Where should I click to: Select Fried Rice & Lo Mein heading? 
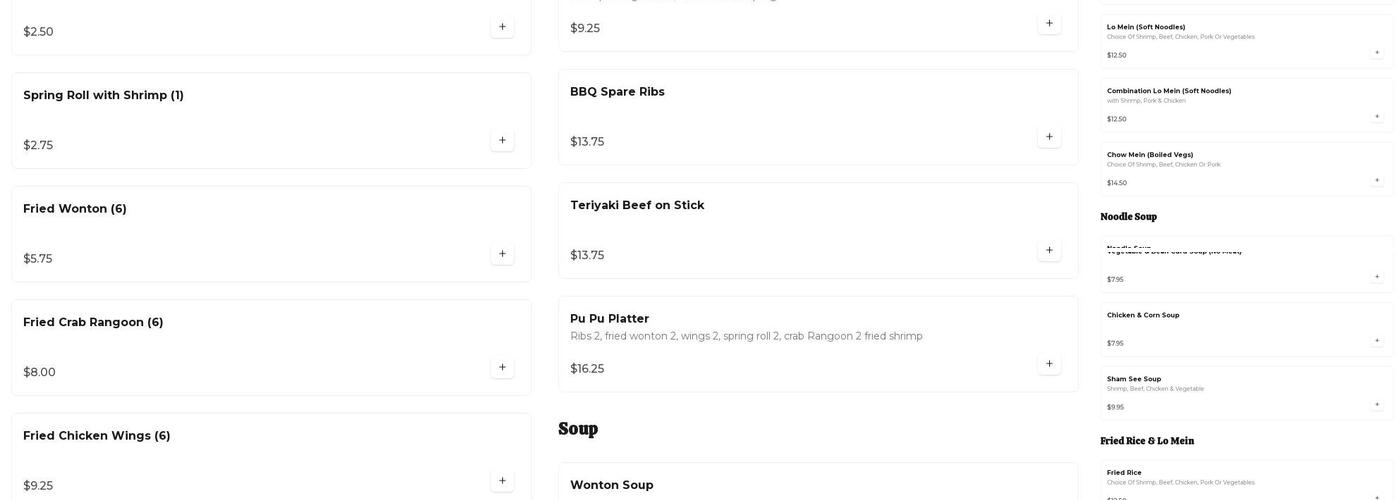click(1147, 441)
